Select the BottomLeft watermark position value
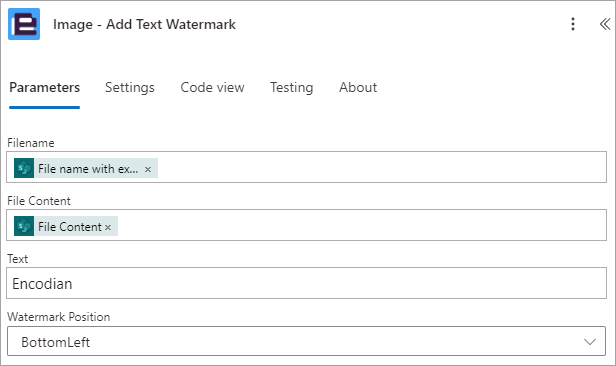Screen dimensions: 616x366 (x=56, y=342)
